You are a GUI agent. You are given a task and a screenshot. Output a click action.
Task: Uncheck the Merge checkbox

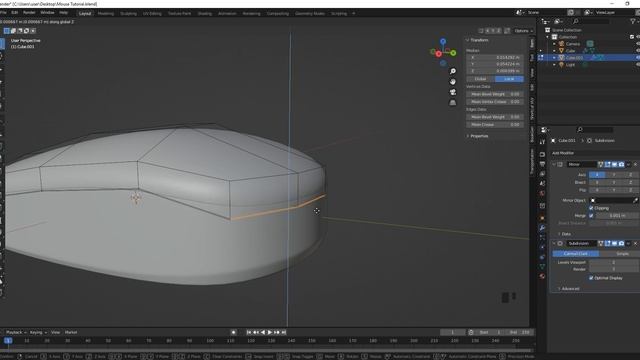point(591,216)
